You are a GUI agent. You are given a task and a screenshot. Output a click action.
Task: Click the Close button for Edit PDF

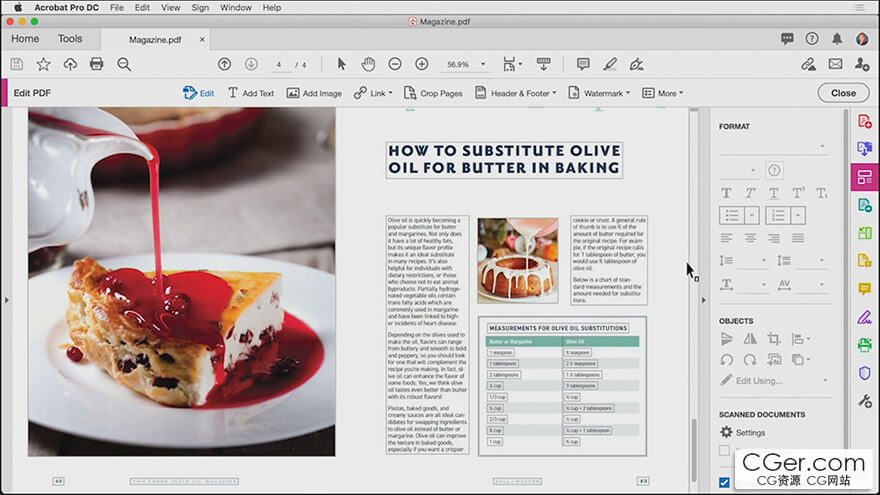[843, 93]
